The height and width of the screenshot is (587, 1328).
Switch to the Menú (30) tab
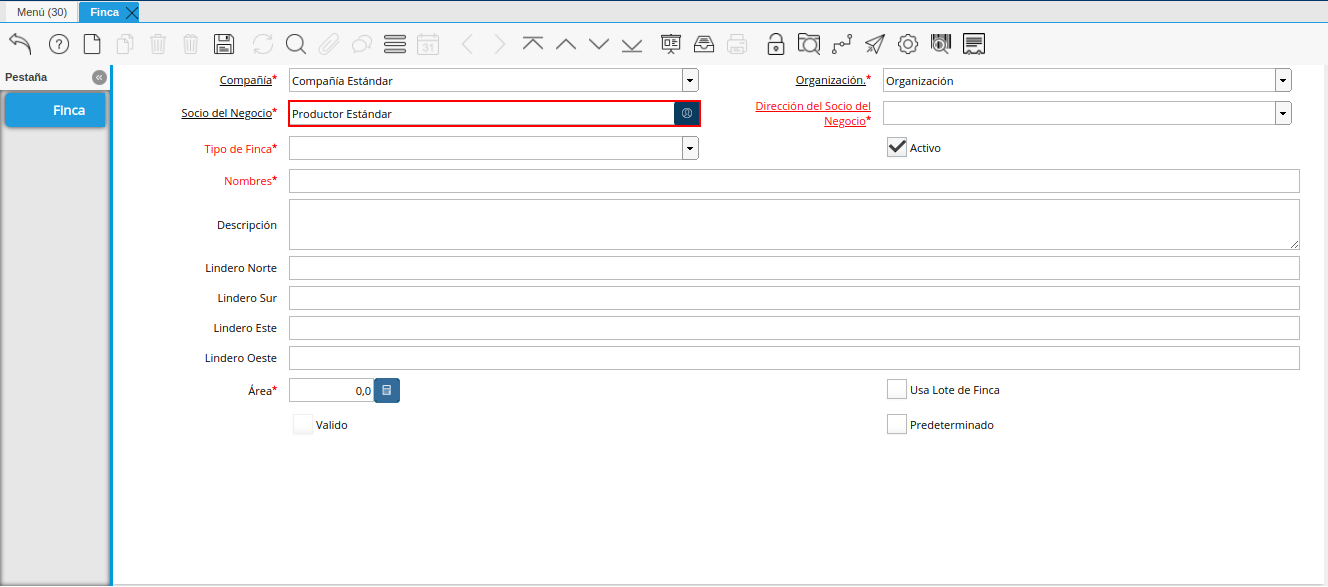pyautogui.click(x=42, y=12)
